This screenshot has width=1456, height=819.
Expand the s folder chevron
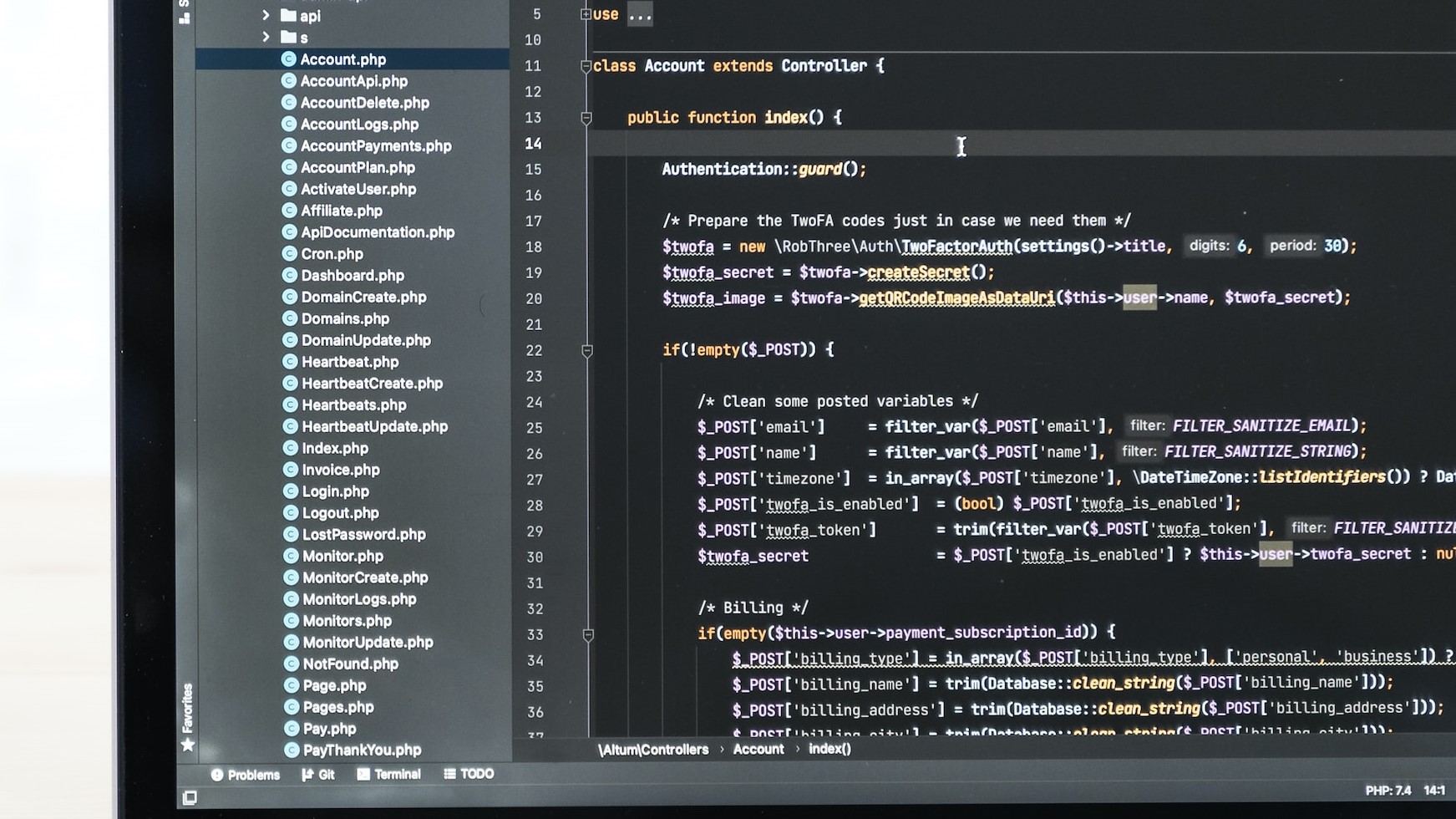pyautogui.click(x=266, y=37)
